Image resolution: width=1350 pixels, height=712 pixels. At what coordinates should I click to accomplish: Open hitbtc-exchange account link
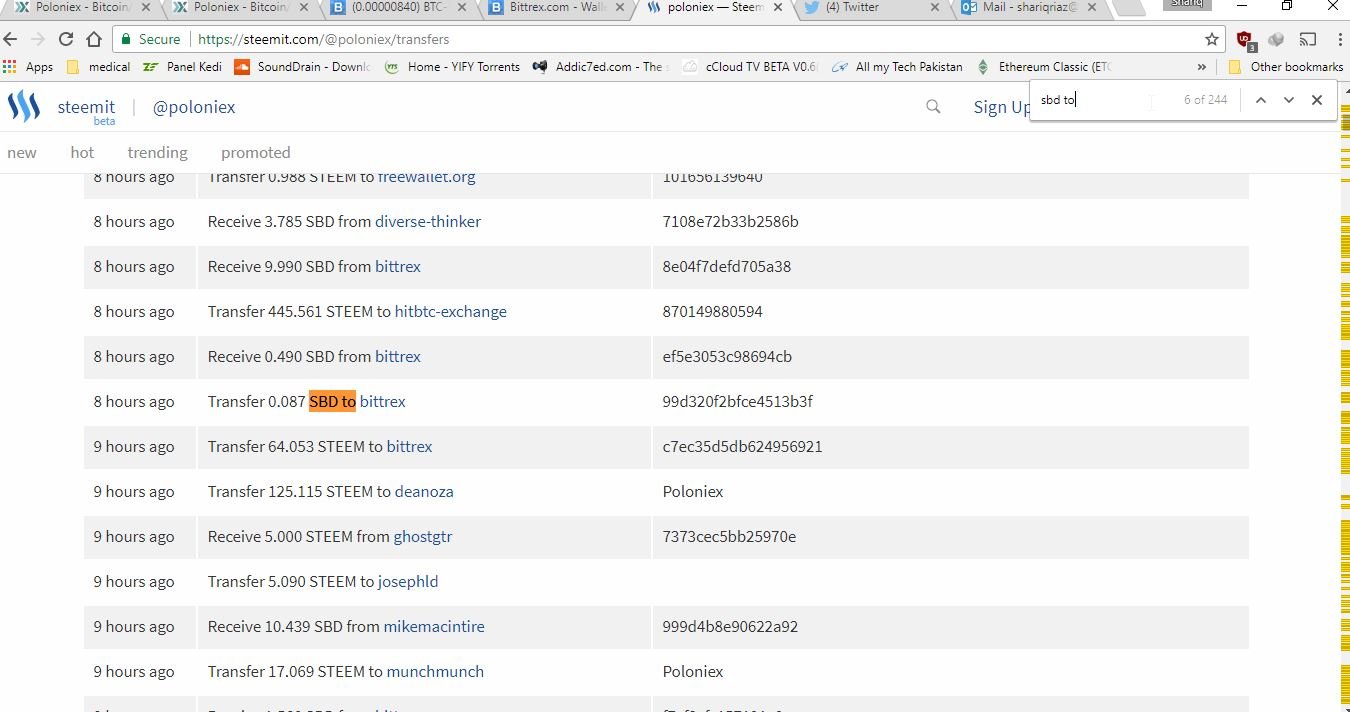point(451,312)
